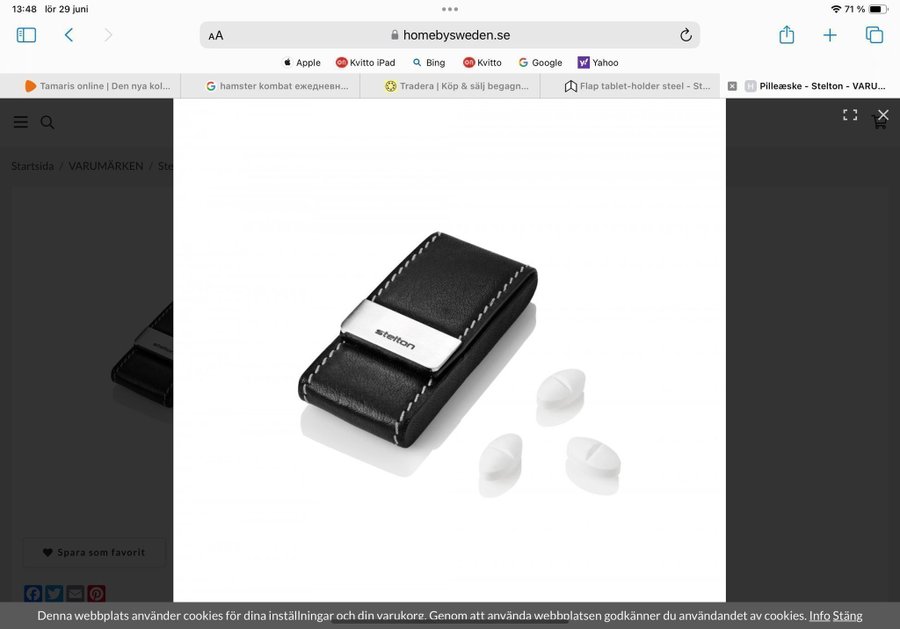
Task: Show the tab overview
Action: pyautogui.click(x=874, y=35)
